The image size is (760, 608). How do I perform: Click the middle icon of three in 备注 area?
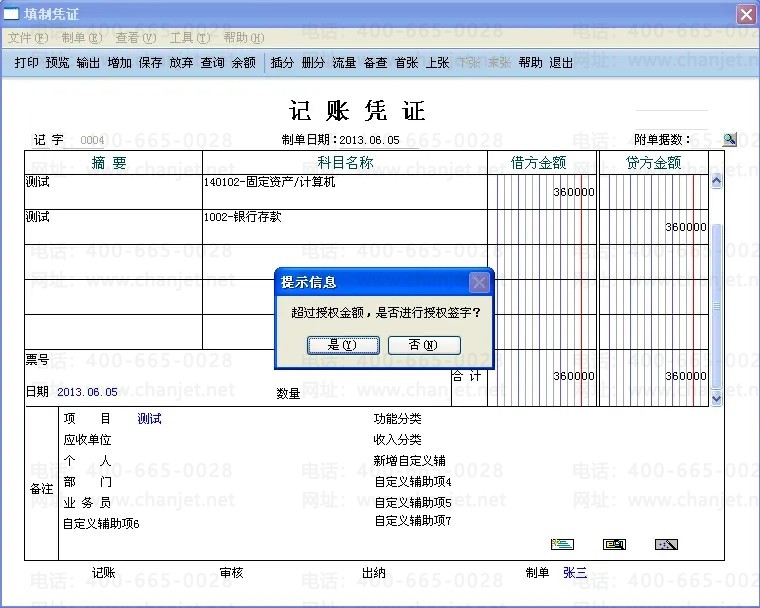(x=614, y=544)
